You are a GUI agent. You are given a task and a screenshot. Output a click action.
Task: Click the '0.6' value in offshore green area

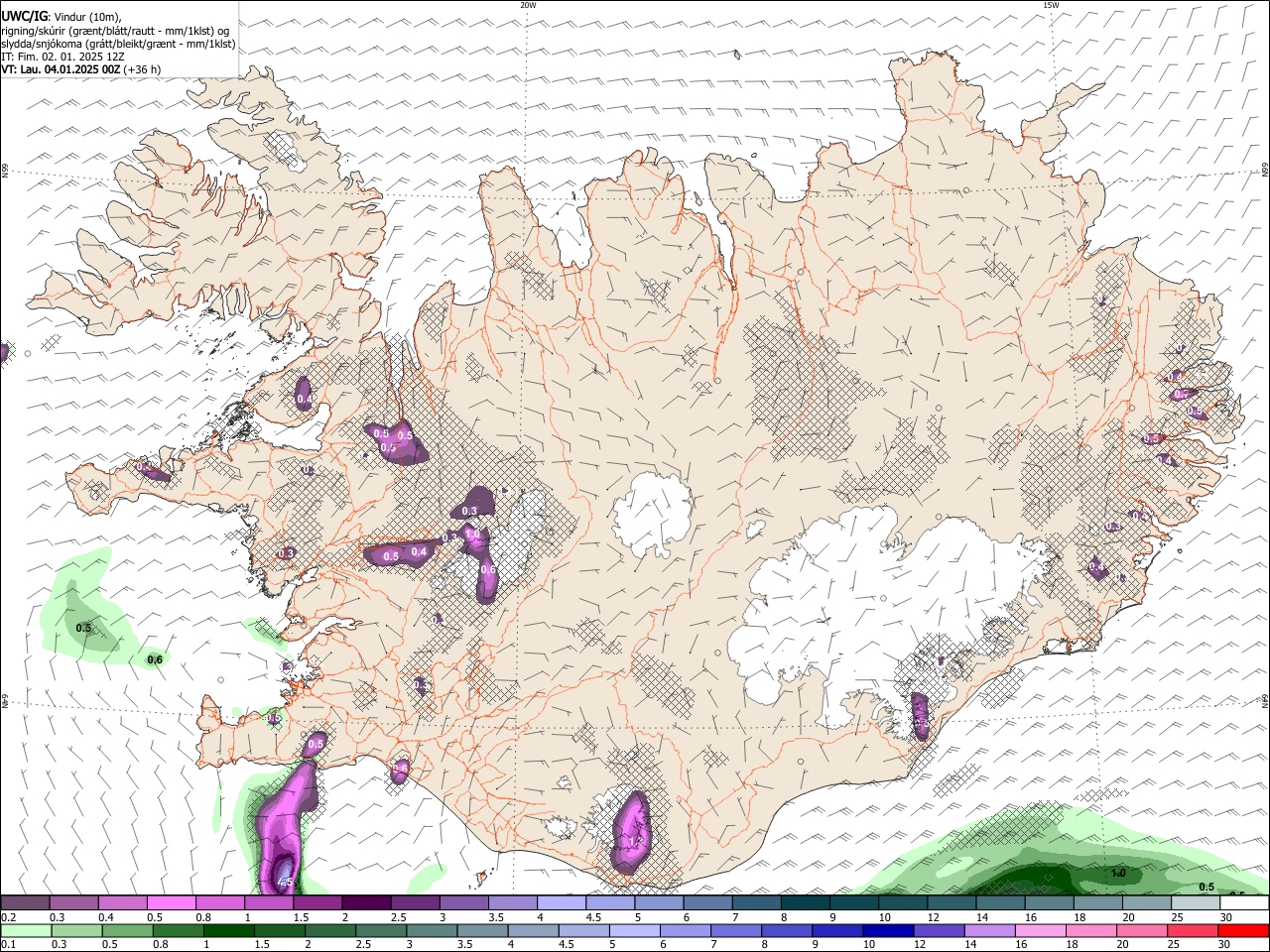coord(155,659)
